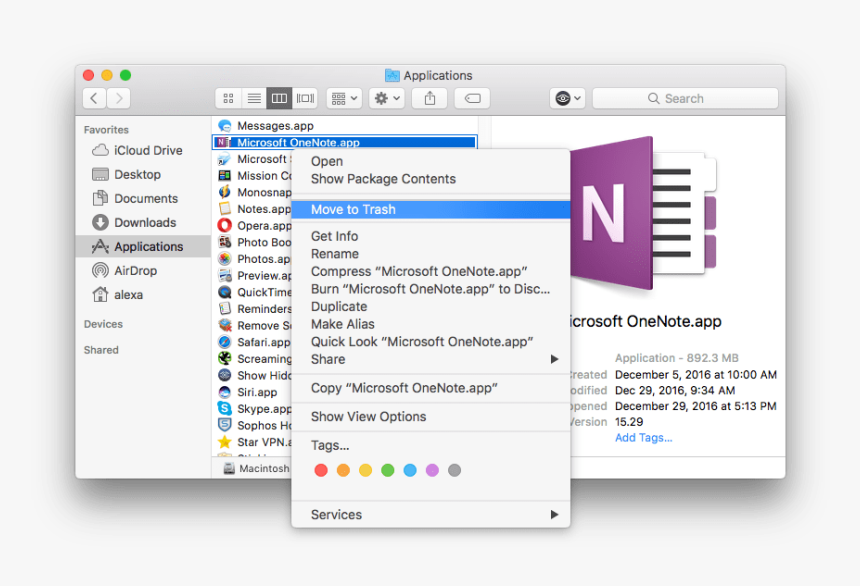Select the Star VPN app icon
The height and width of the screenshot is (586, 860).
tap(224, 442)
